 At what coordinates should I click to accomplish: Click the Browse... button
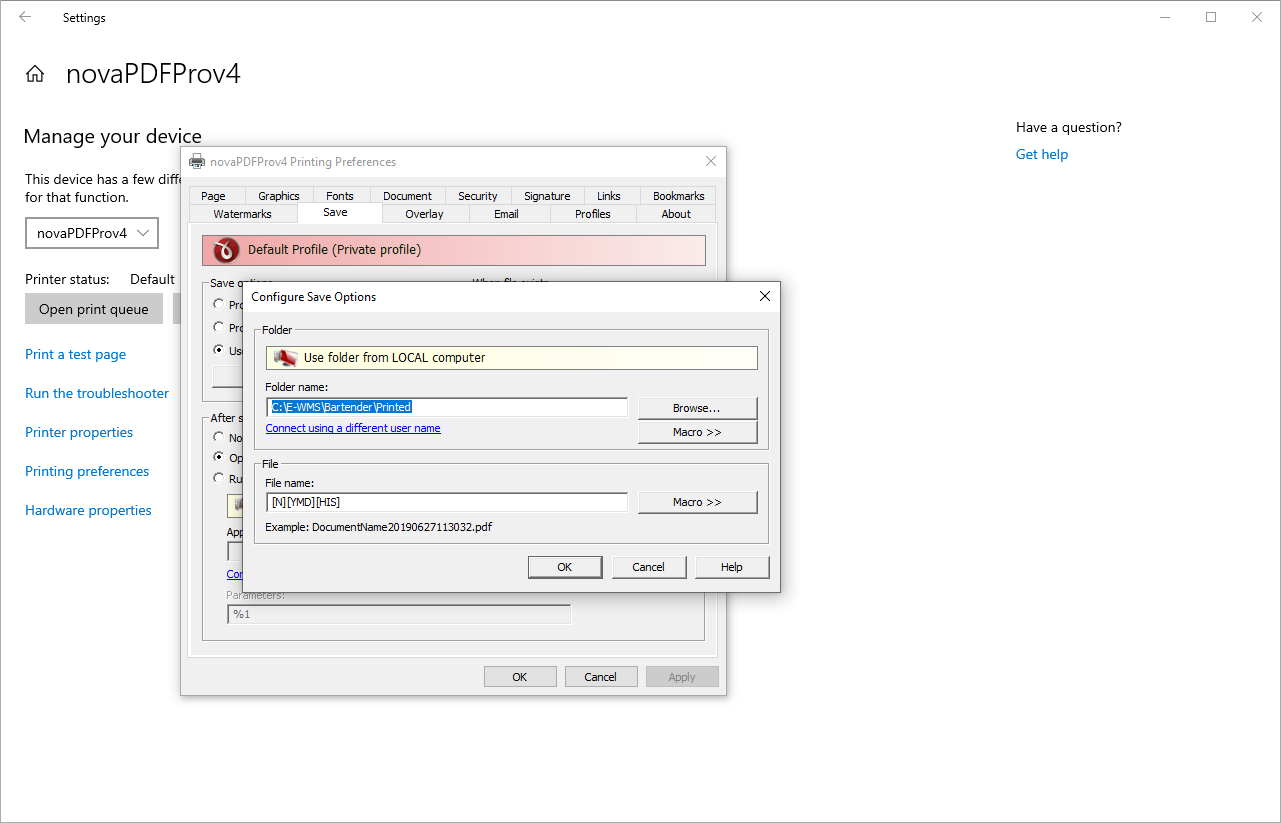697,408
